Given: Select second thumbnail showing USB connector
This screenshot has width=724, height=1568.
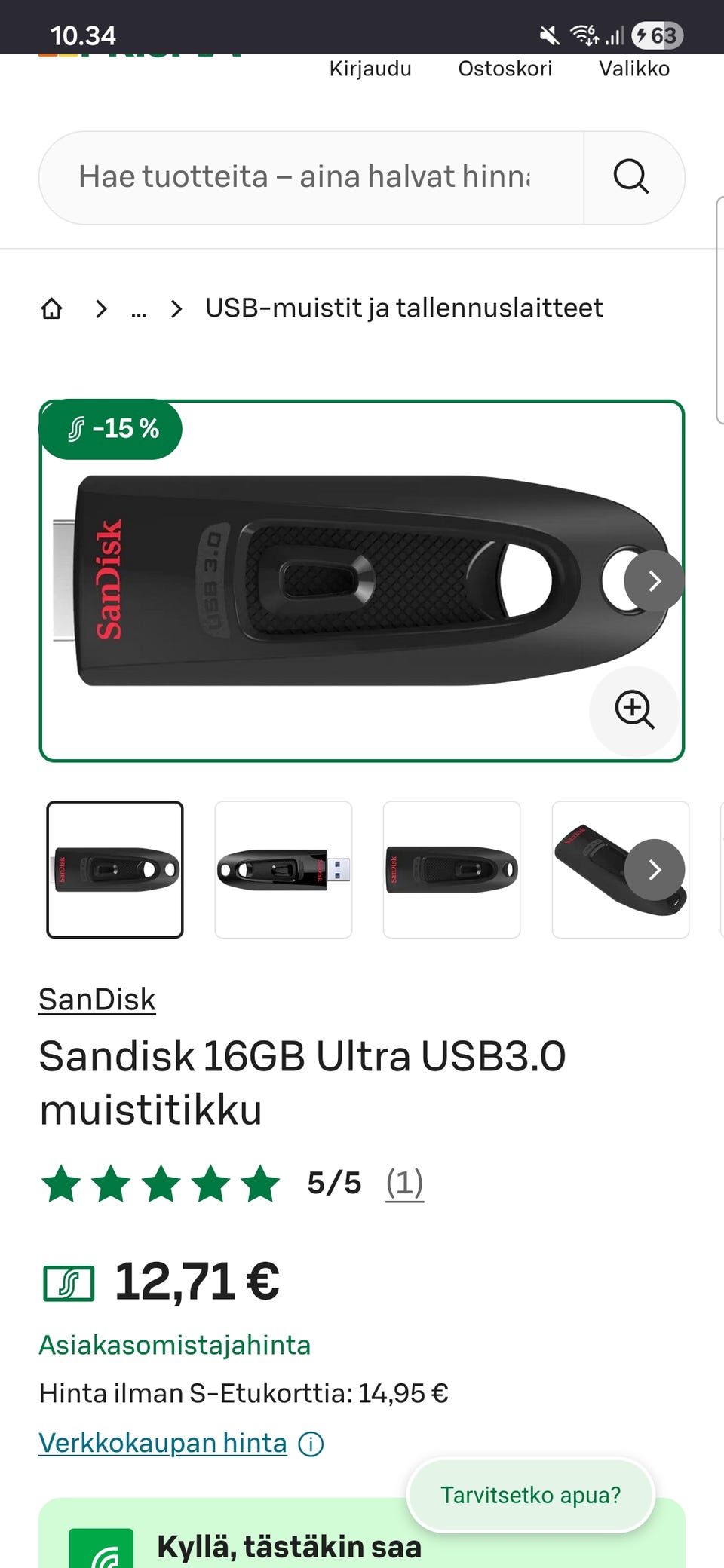Looking at the screenshot, I should (x=284, y=869).
